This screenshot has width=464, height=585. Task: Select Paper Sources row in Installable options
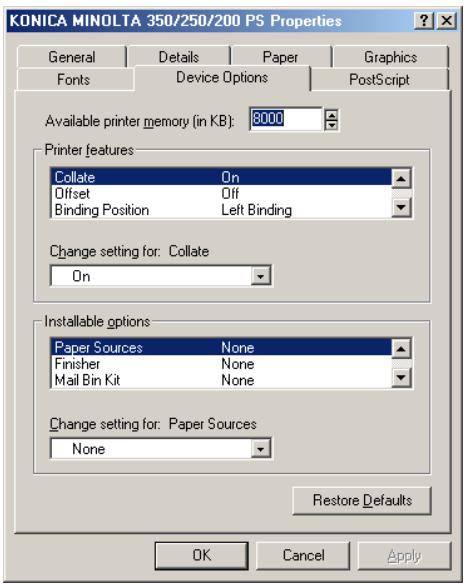(221, 347)
